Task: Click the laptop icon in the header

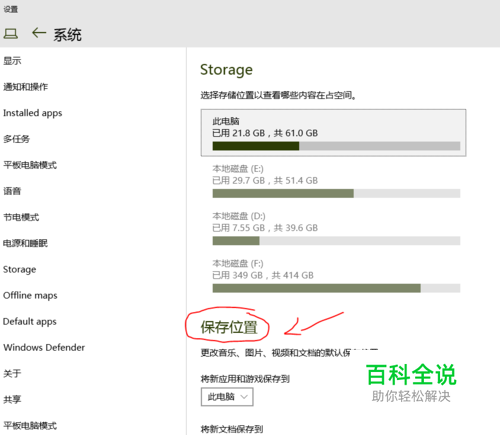Action: click(11, 34)
